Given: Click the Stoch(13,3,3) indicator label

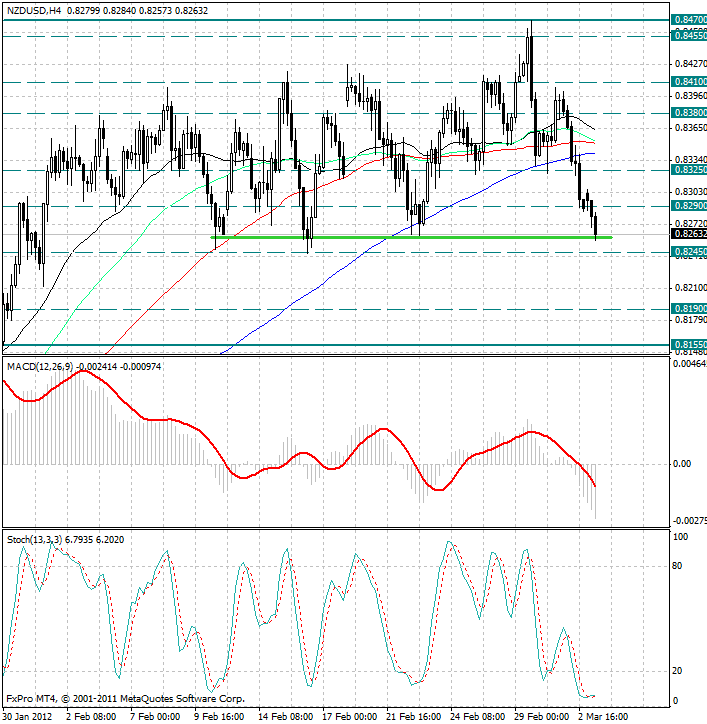Looking at the screenshot, I should 32,539.
